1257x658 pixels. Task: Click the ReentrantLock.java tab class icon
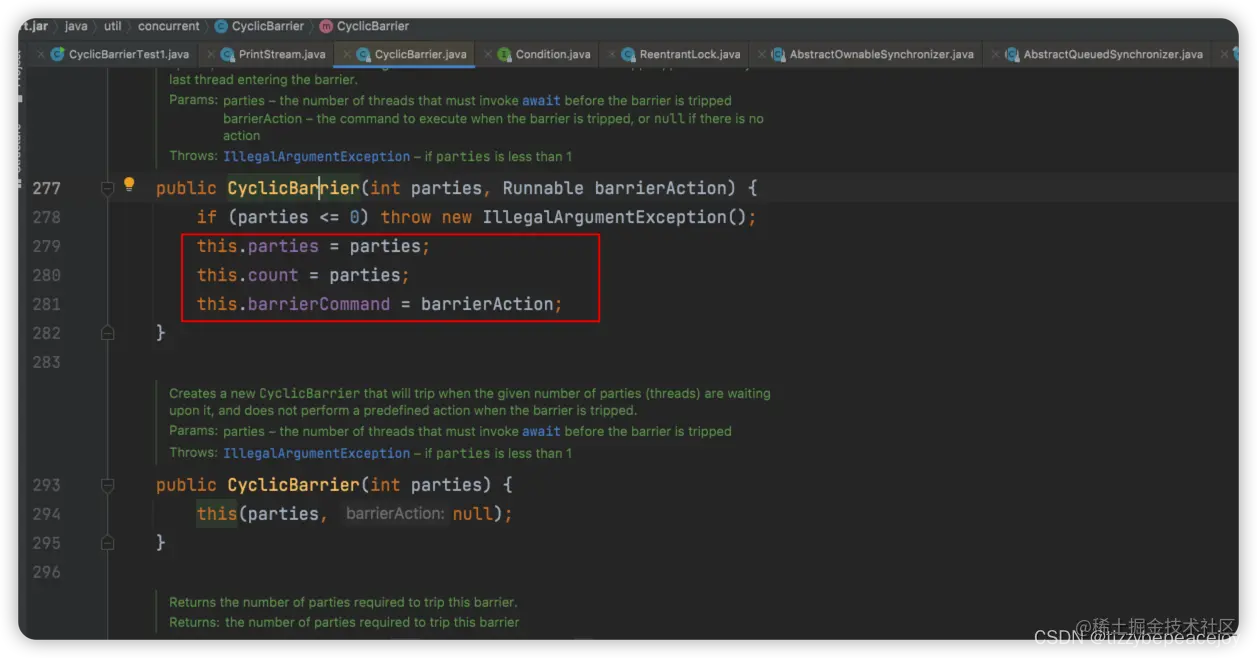coord(628,55)
